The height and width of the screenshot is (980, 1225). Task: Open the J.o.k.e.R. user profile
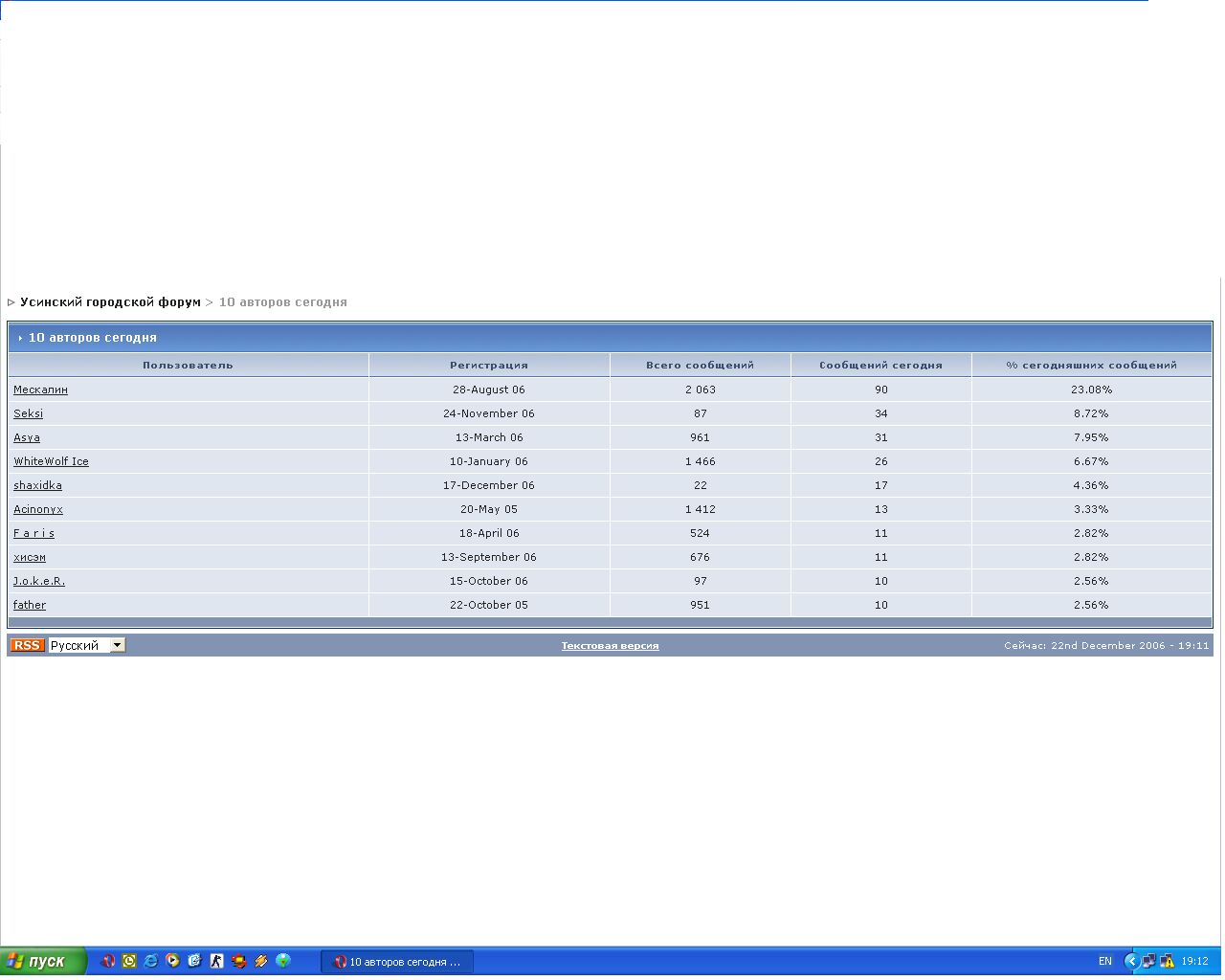coord(39,582)
